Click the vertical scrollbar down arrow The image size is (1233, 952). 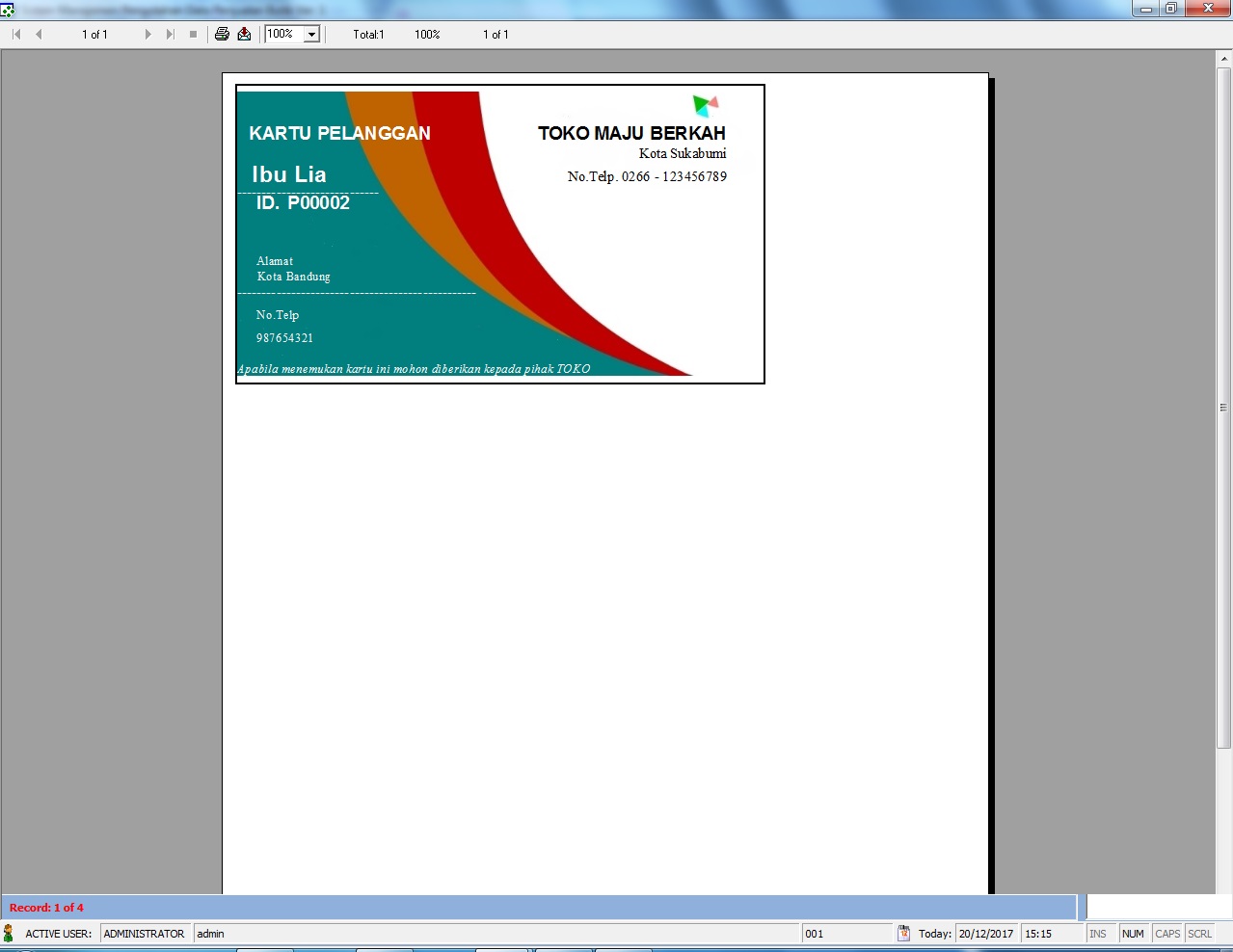[x=1225, y=884]
